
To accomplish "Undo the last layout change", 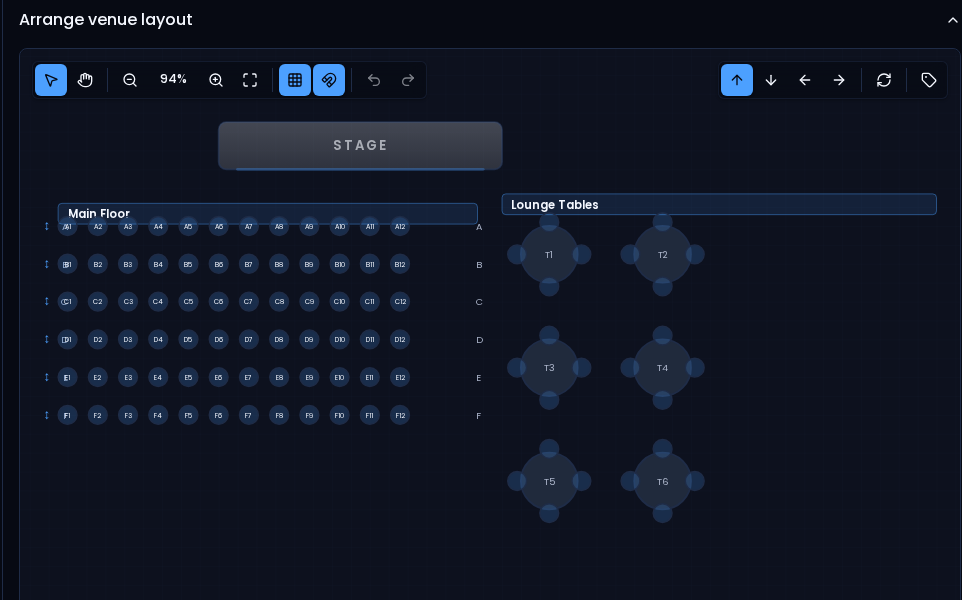I will point(374,80).
